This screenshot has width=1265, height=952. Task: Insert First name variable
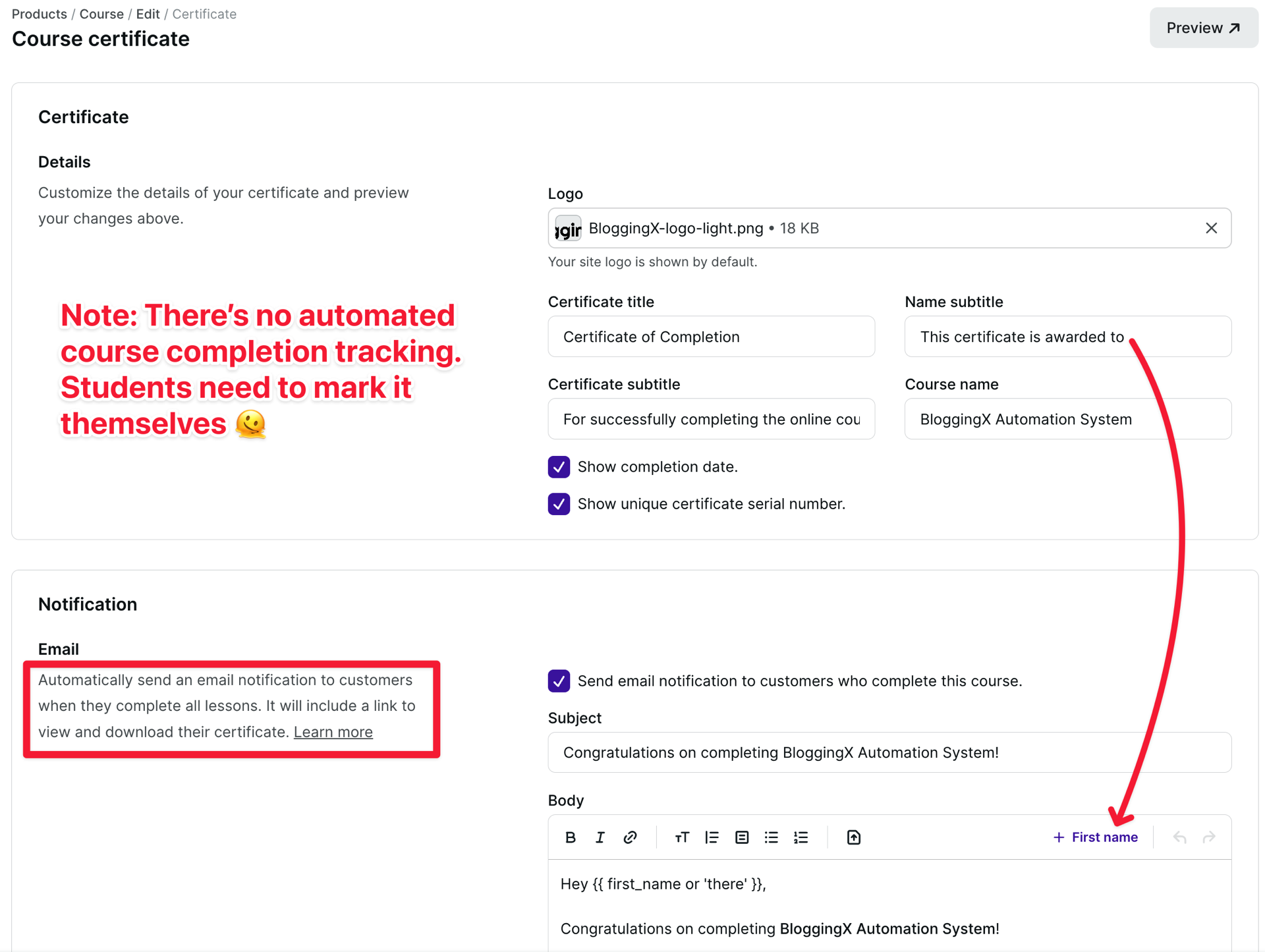click(x=1095, y=837)
